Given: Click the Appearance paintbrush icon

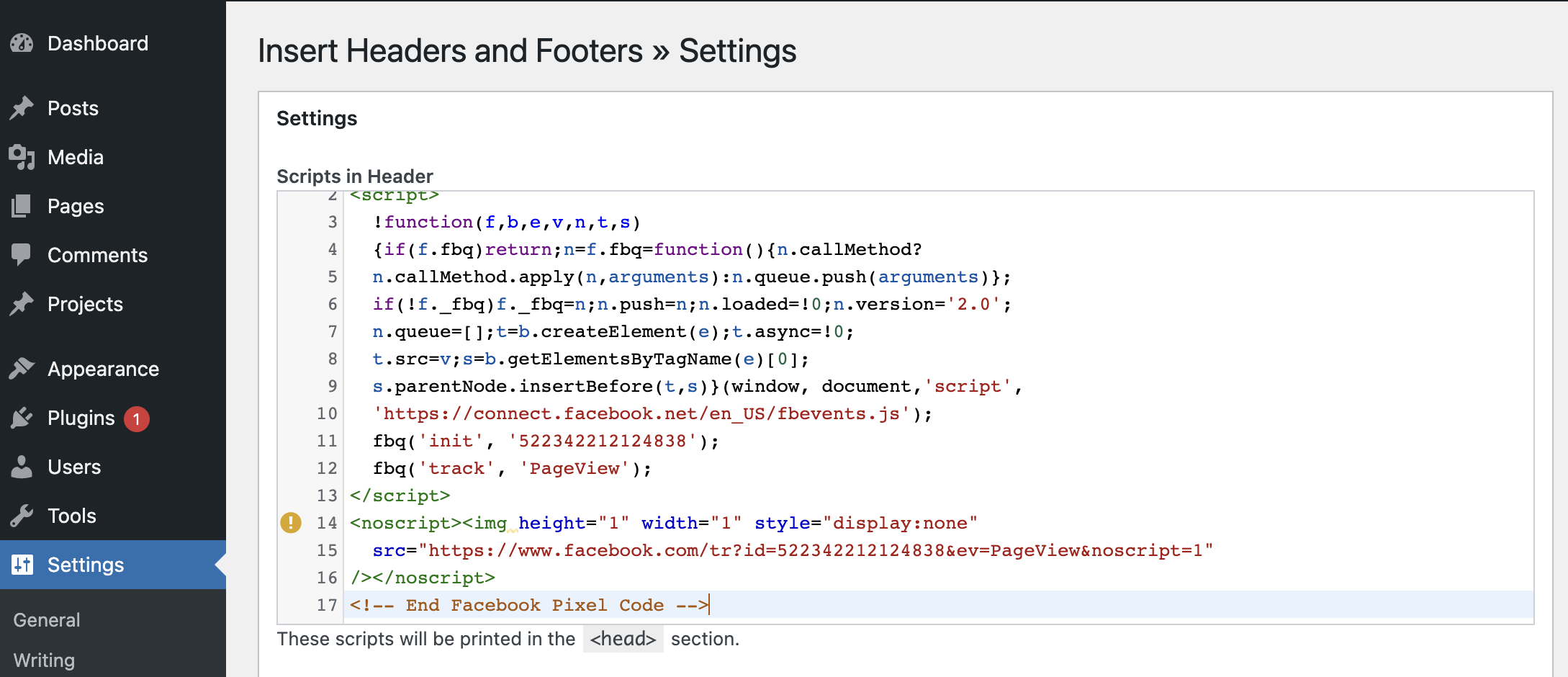Looking at the screenshot, I should pos(22,368).
